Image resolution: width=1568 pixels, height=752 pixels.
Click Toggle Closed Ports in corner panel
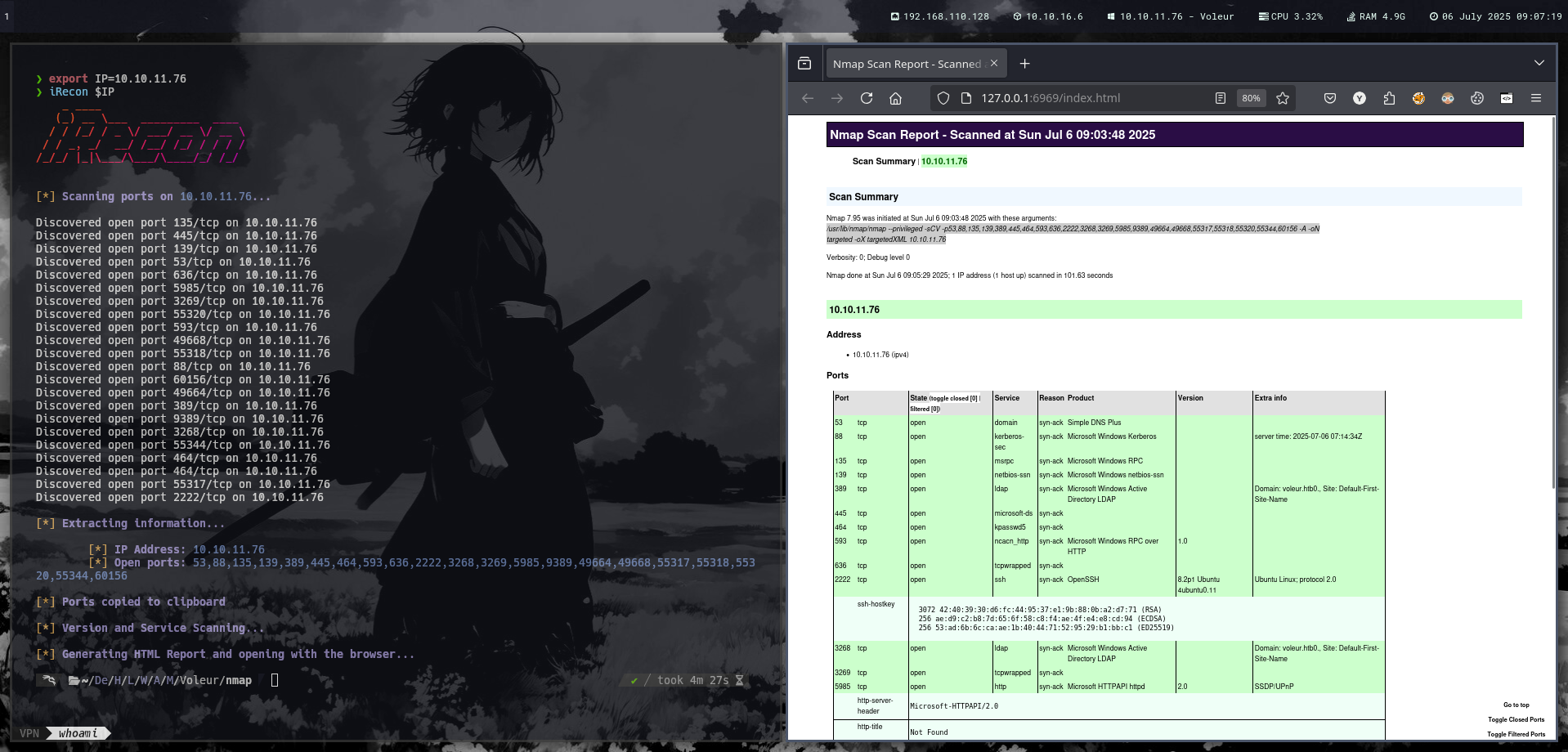click(x=1516, y=720)
